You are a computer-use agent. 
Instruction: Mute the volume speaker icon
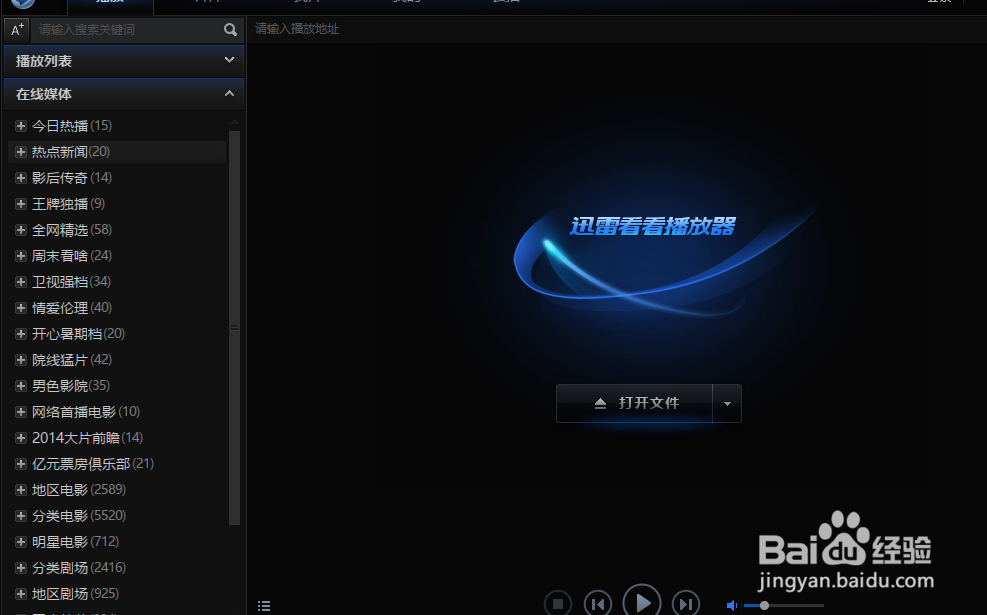pos(732,605)
